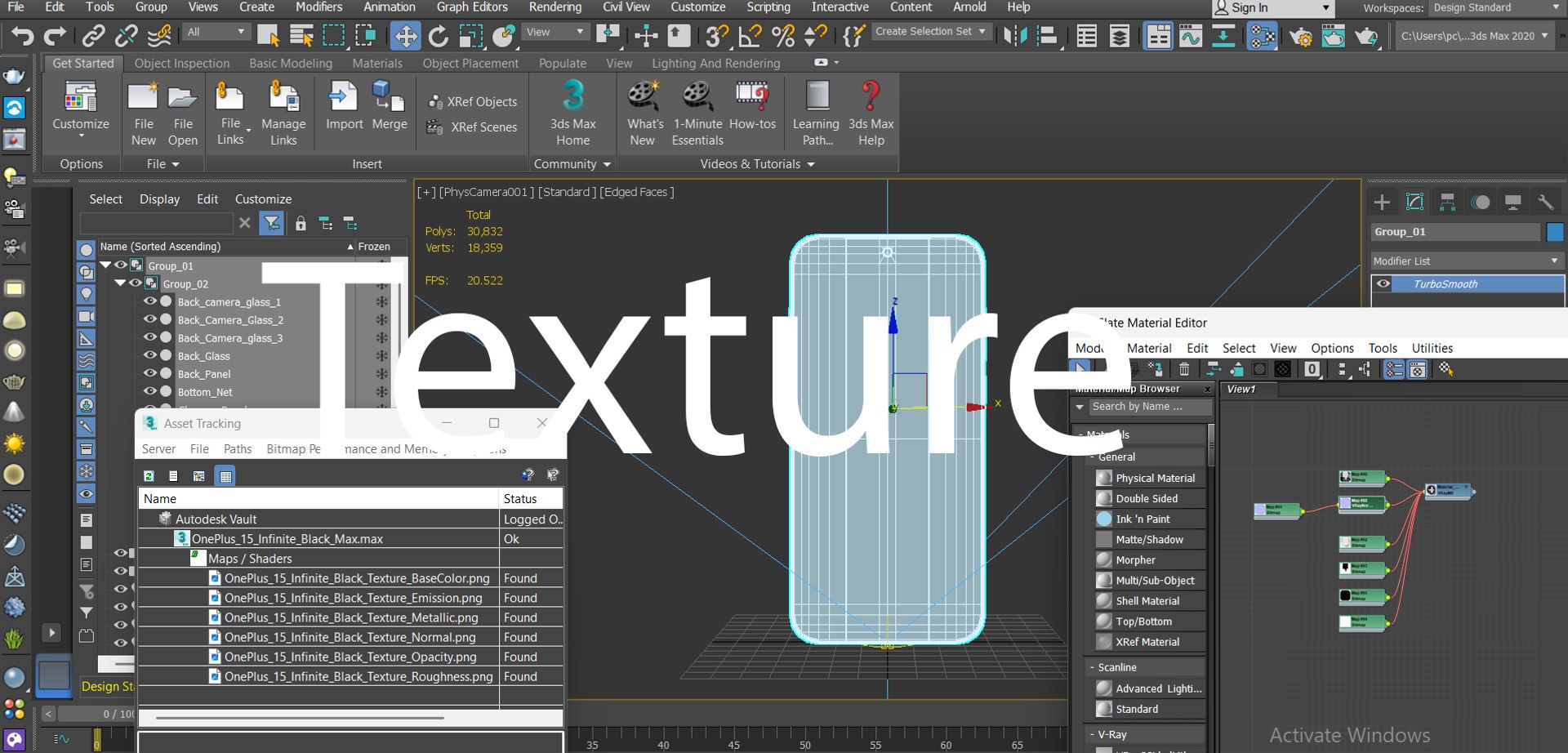Collapse the Group_02 tree node
Image resolution: width=1568 pixels, height=753 pixels.
coord(120,283)
